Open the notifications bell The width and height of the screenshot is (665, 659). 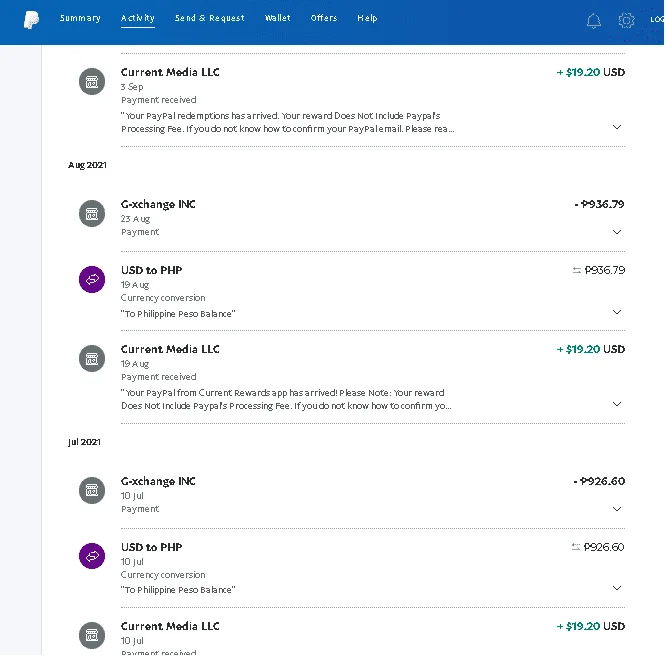[594, 20]
